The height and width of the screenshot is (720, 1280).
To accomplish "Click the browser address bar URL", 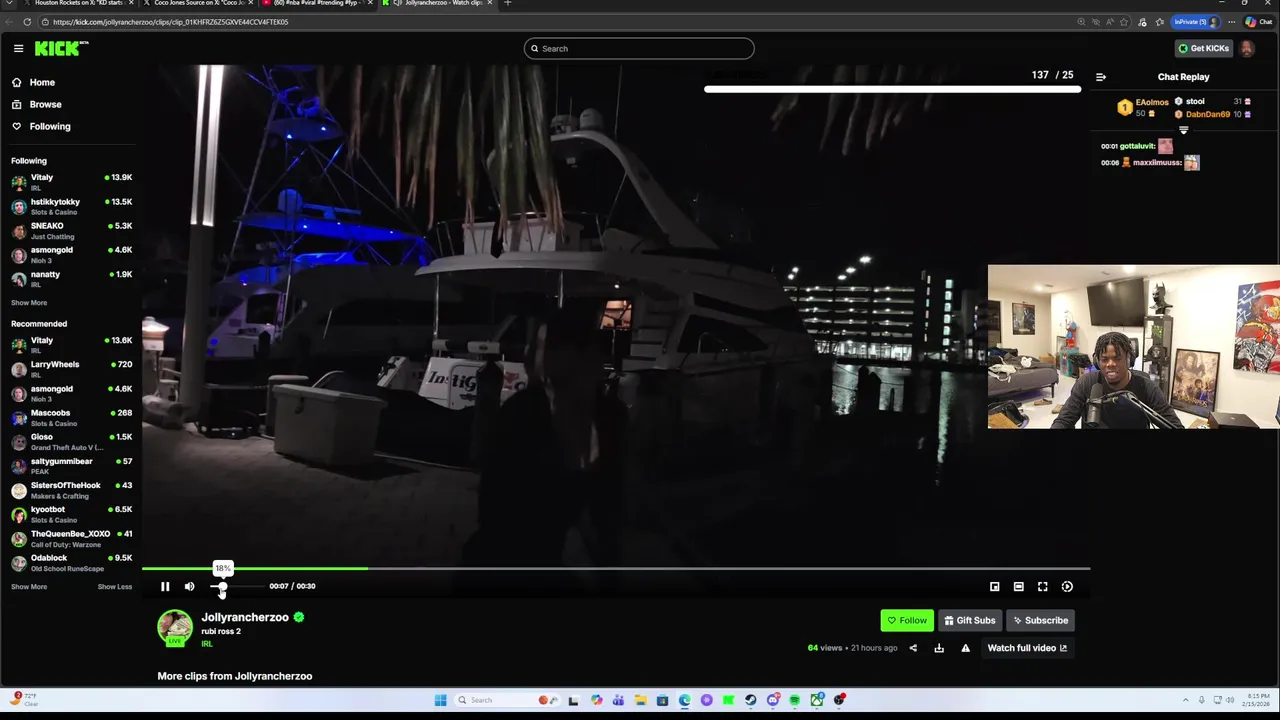I will (x=170, y=22).
